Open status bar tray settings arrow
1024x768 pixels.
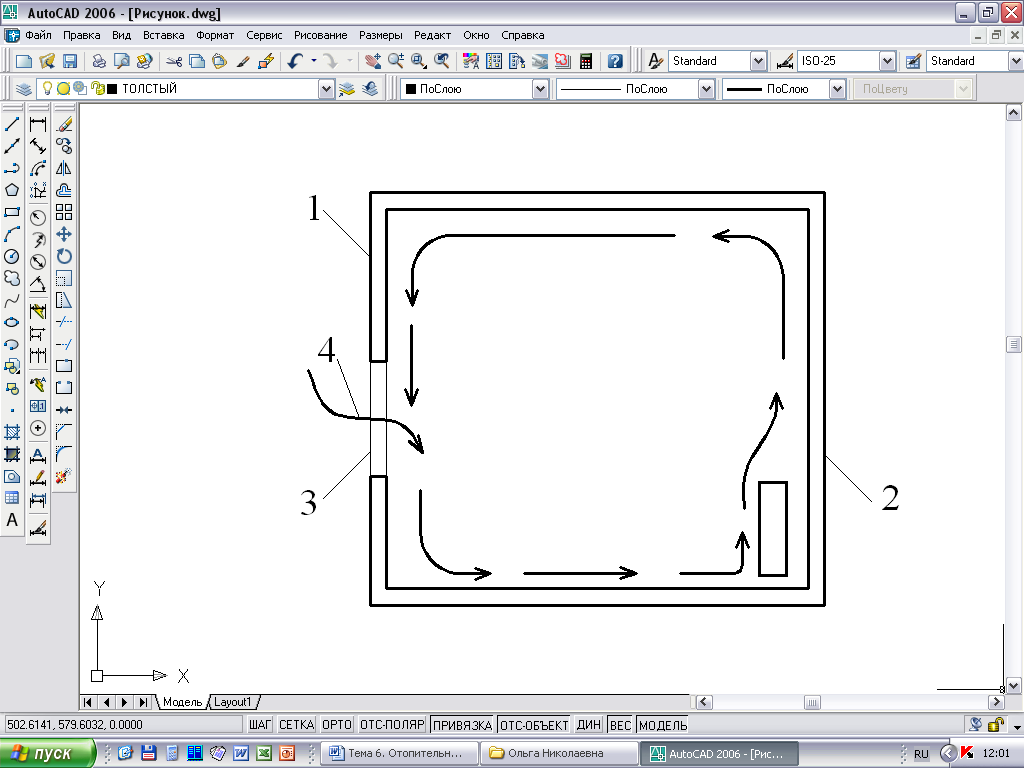[1017, 726]
